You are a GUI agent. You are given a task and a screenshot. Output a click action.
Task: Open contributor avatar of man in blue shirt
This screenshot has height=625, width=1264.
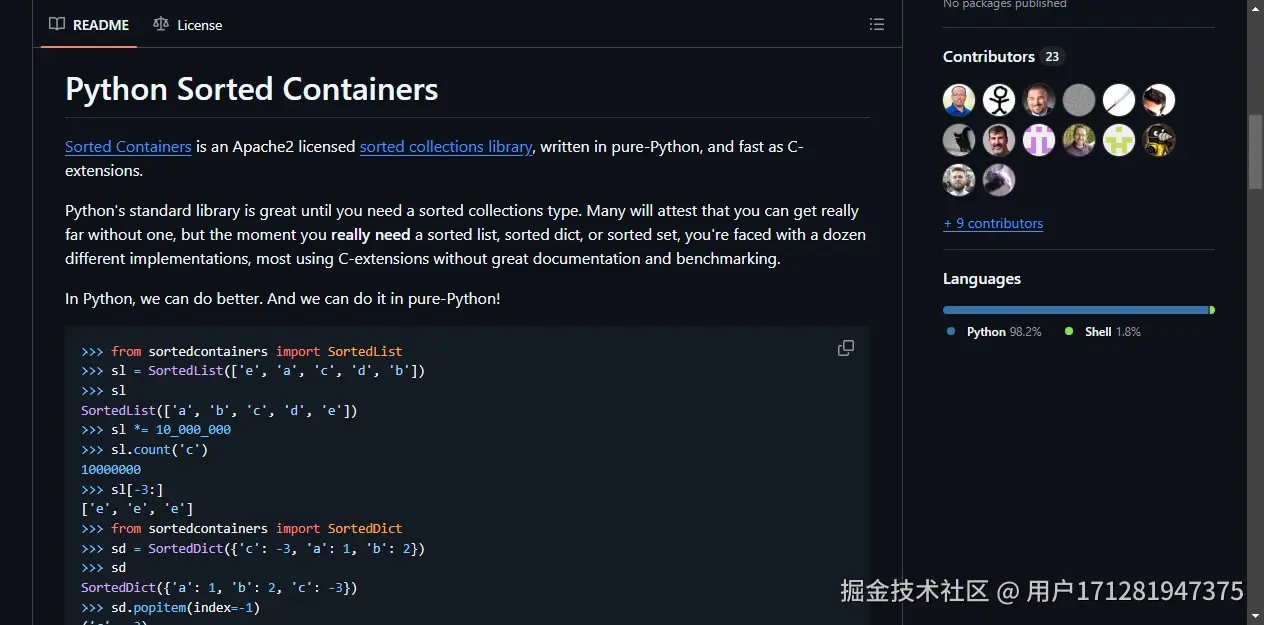959,100
